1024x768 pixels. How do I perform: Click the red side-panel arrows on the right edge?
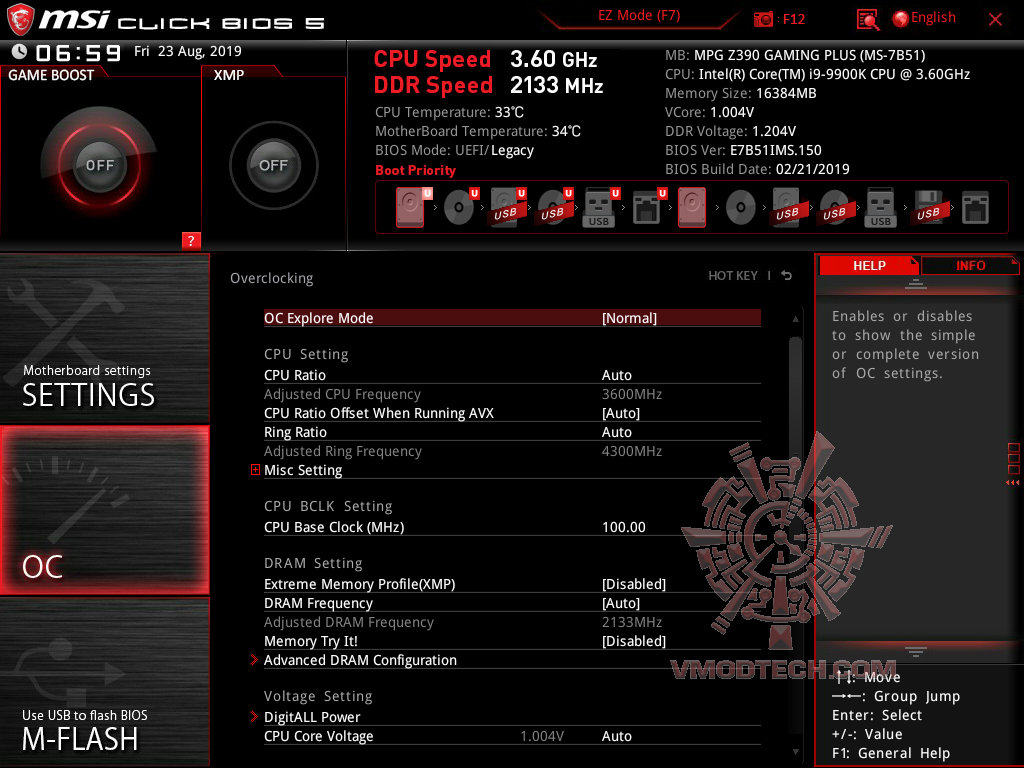point(1013,483)
